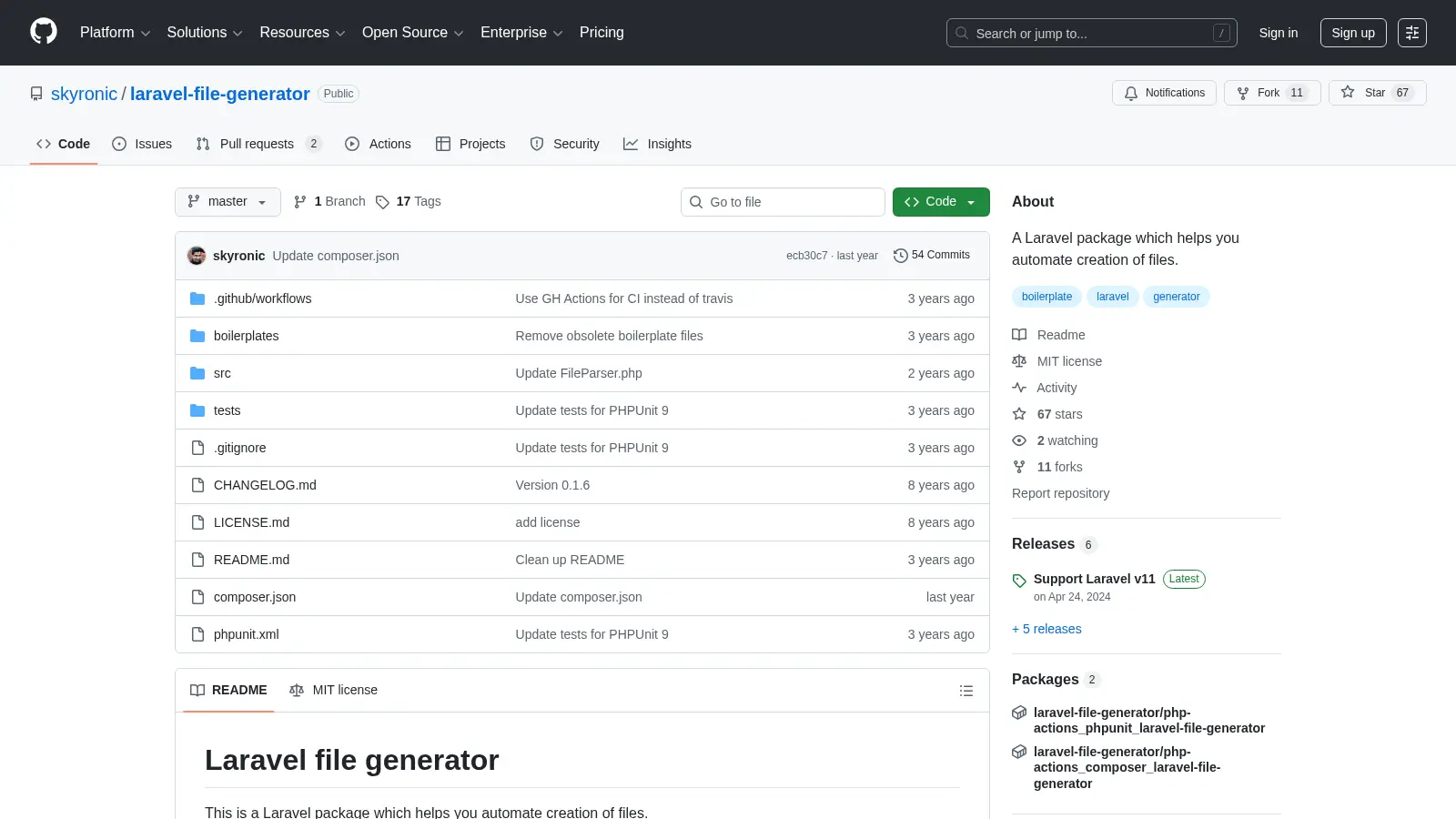Viewport: 1456px width, 819px height.
Task: Click the file icon for CHANGELOG.md
Action: (197, 485)
